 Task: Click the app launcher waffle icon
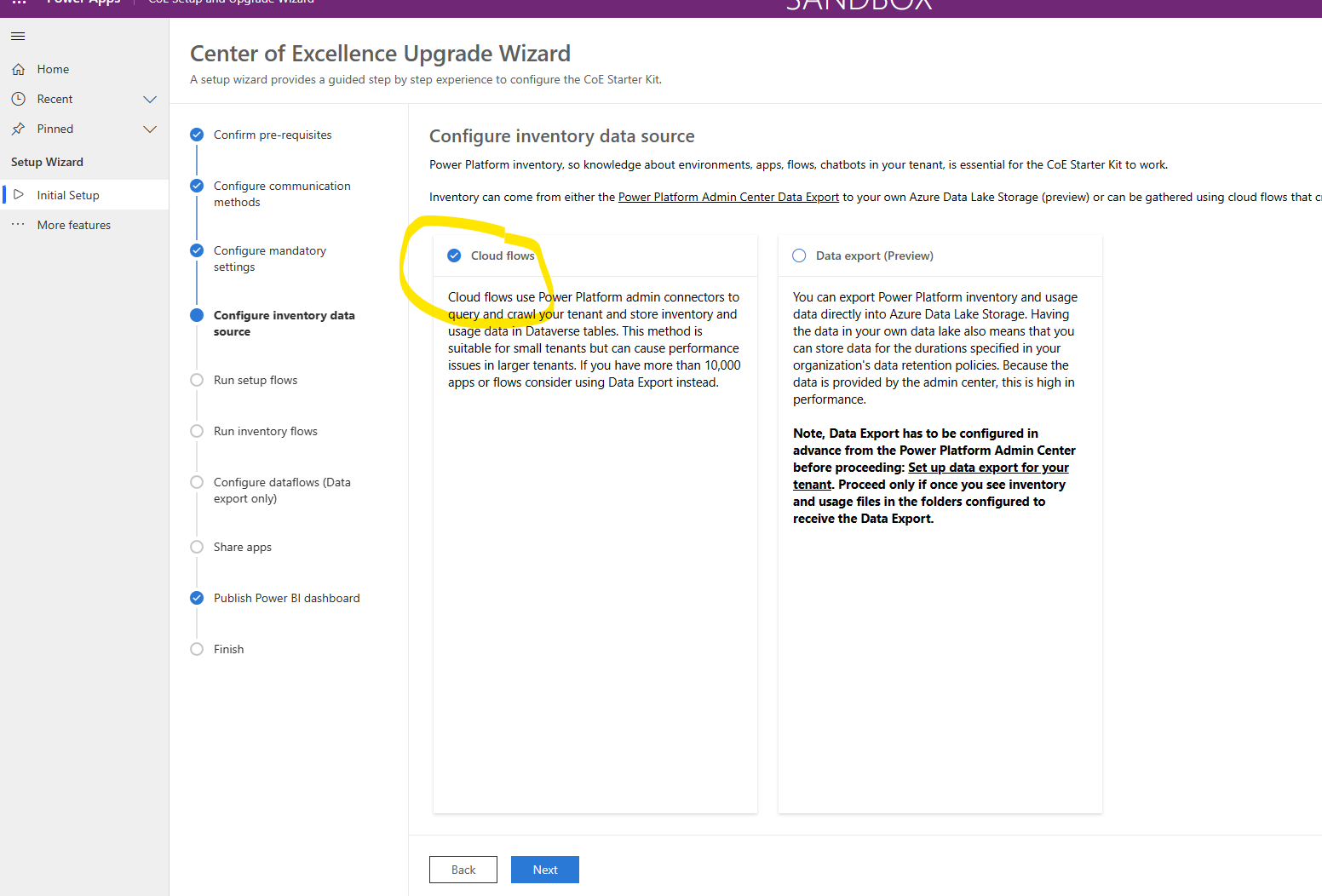(18, 3)
